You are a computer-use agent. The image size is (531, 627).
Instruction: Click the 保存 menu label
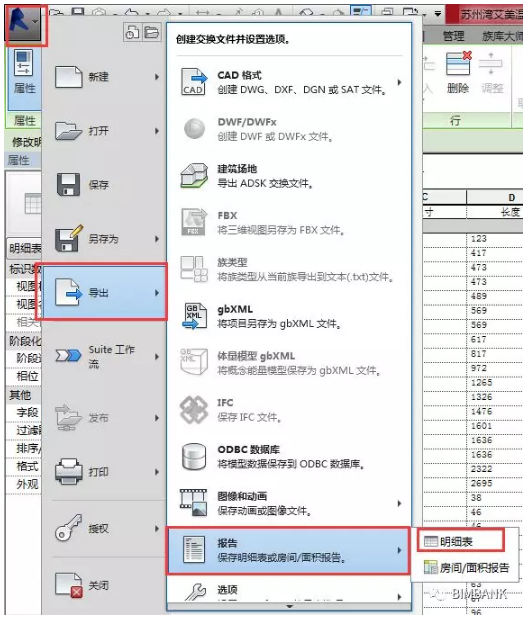point(98,185)
